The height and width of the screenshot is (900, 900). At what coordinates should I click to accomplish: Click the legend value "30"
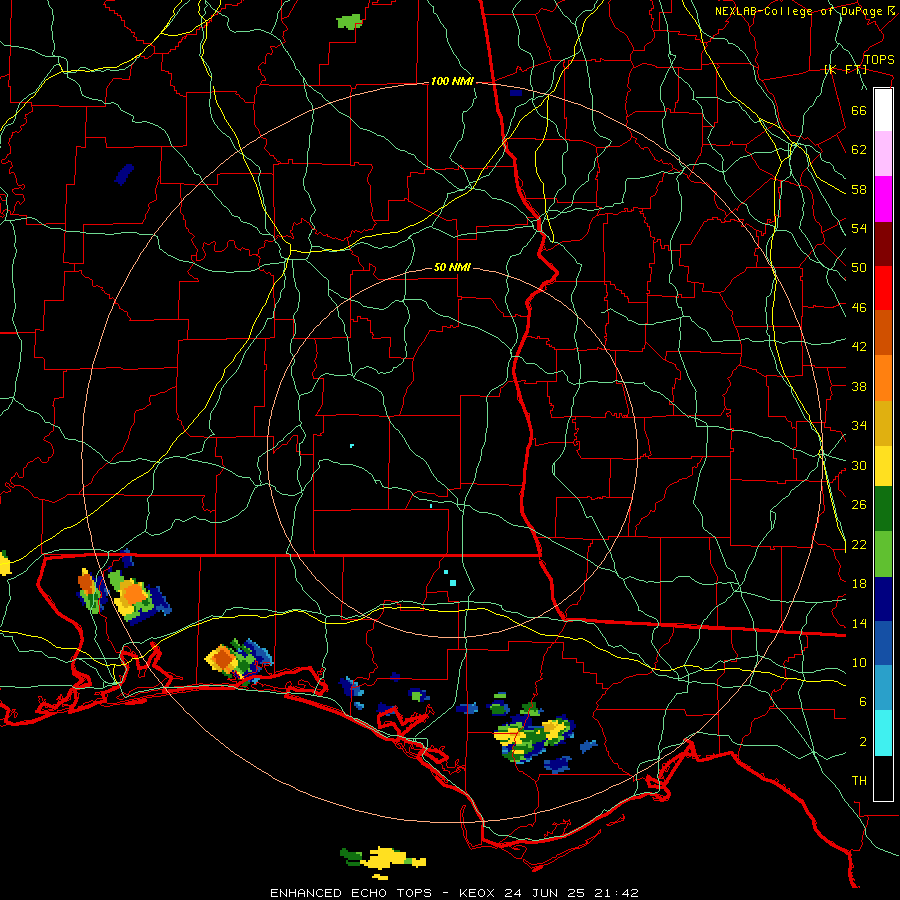click(x=859, y=465)
